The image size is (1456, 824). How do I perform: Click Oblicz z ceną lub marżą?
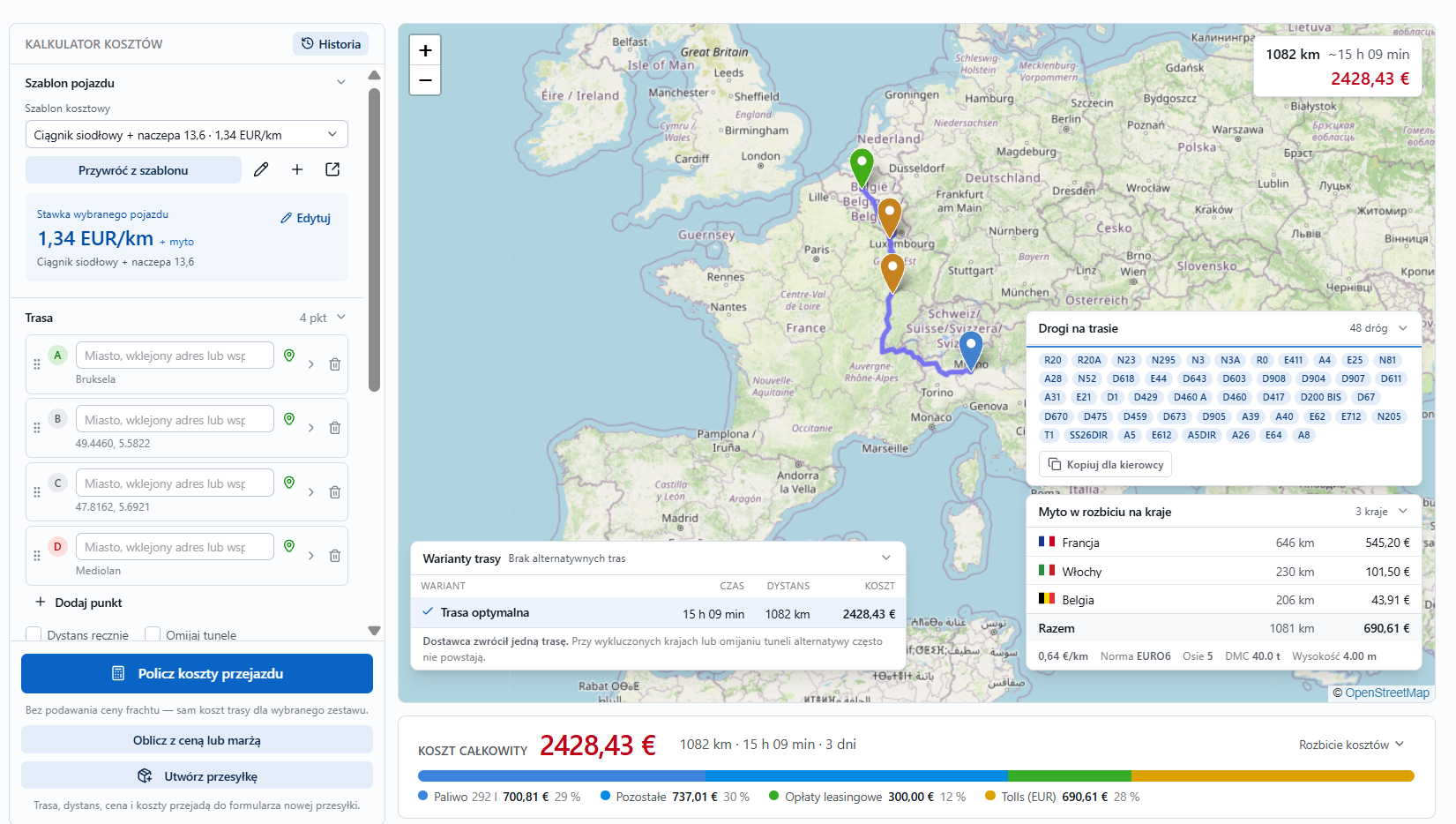pos(197,740)
